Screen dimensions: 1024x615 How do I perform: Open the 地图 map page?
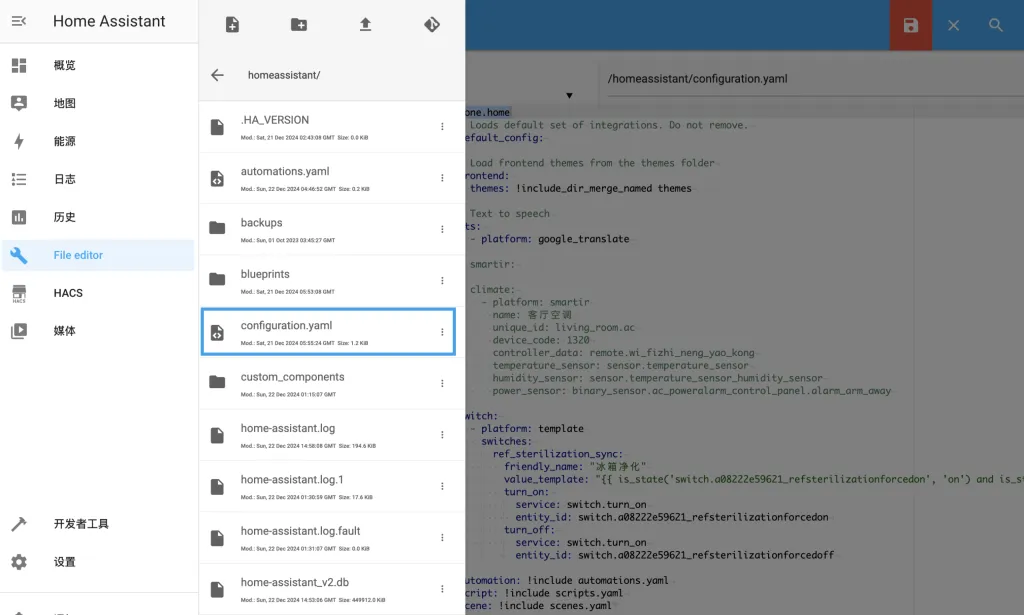(98, 103)
